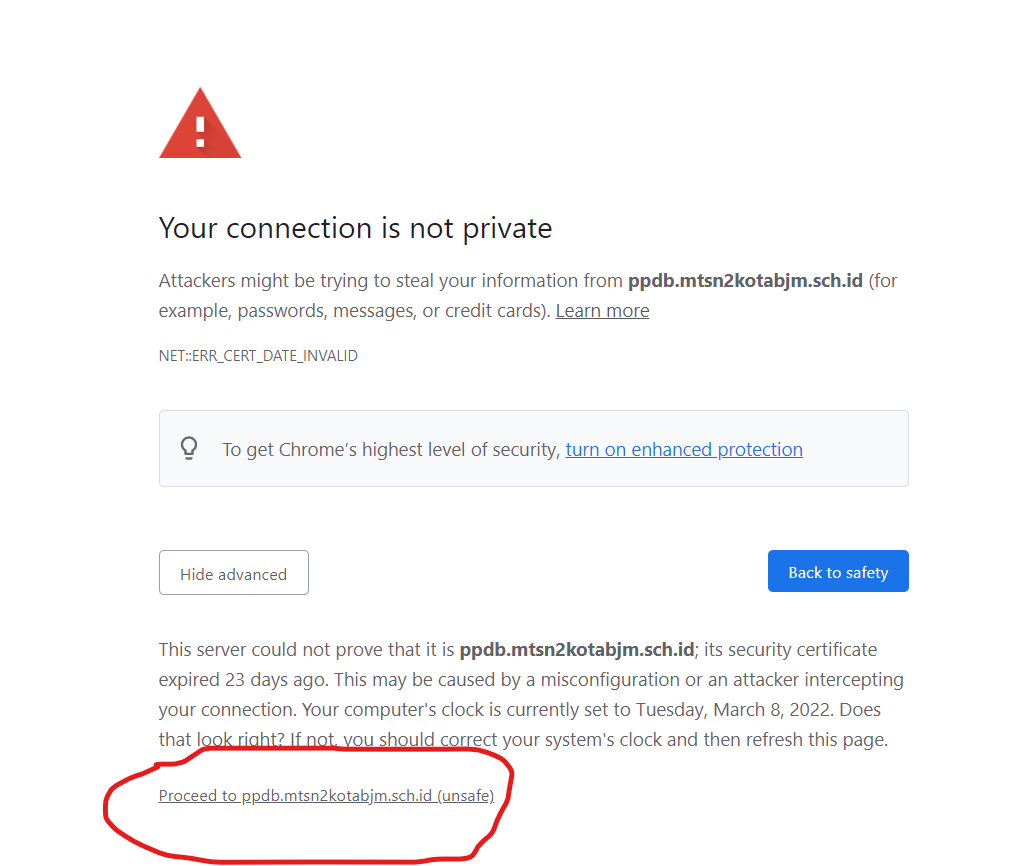This screenshot has width=1021, height=866.
Task: Click bold domain name in Attackers paragraph
Action: 745,281
